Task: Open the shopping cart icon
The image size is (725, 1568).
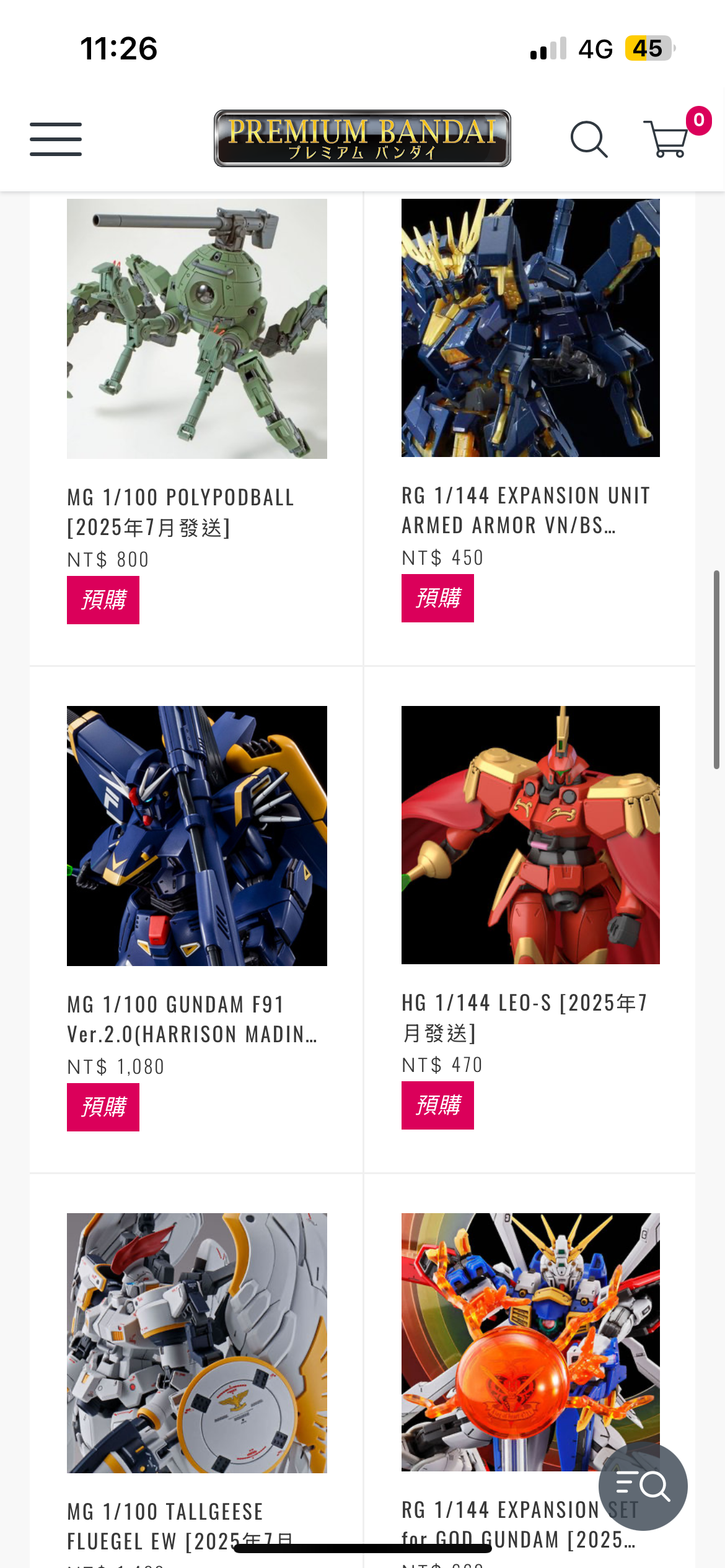Action: click(666, 139)
